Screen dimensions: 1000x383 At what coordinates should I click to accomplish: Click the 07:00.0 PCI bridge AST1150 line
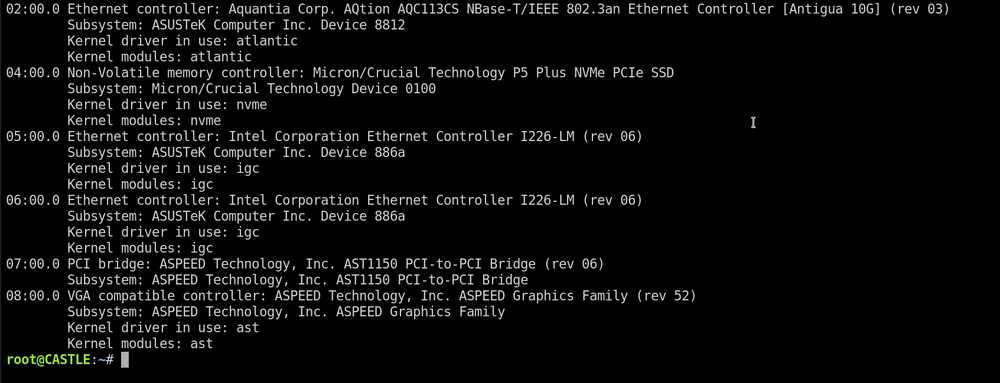click(305, 264)
